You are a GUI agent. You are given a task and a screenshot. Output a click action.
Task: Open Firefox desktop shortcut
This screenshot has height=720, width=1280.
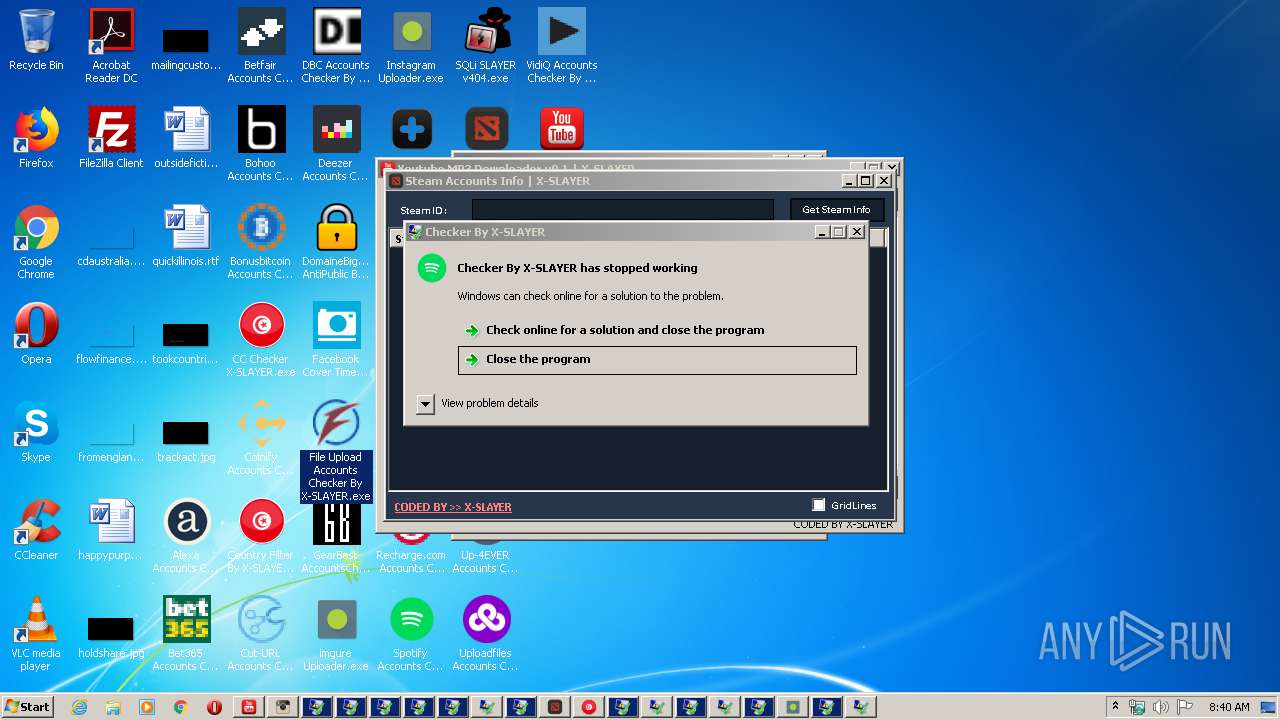coord(36,138)
